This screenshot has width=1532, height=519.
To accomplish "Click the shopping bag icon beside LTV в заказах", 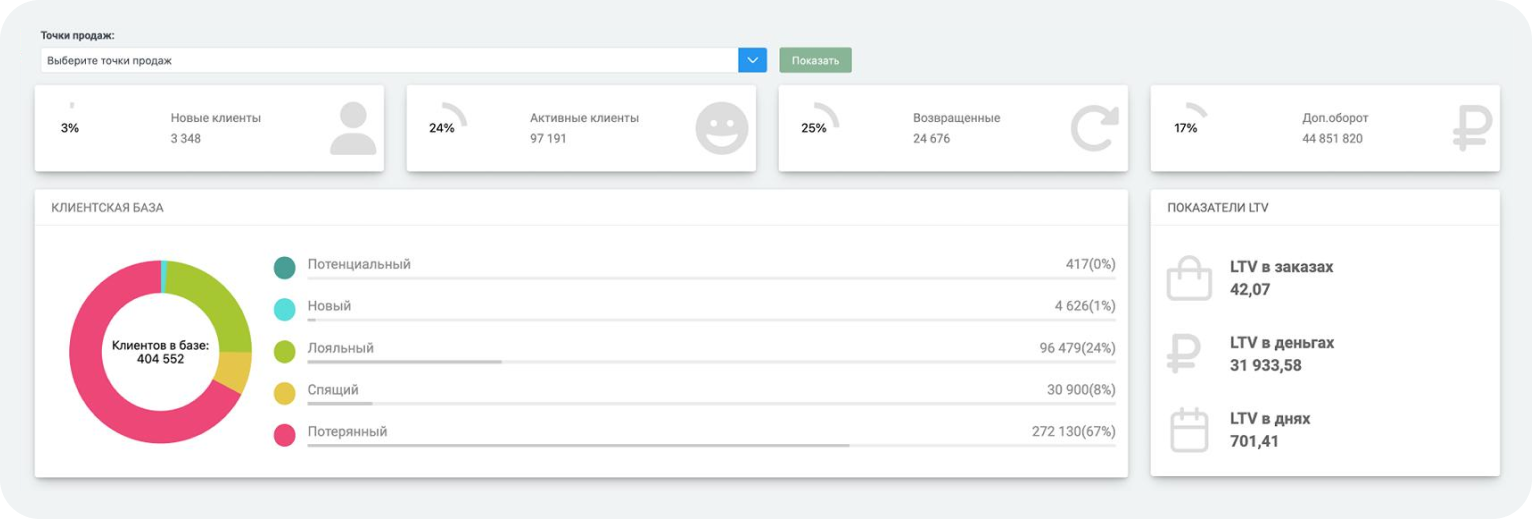I will [1189, 278].
